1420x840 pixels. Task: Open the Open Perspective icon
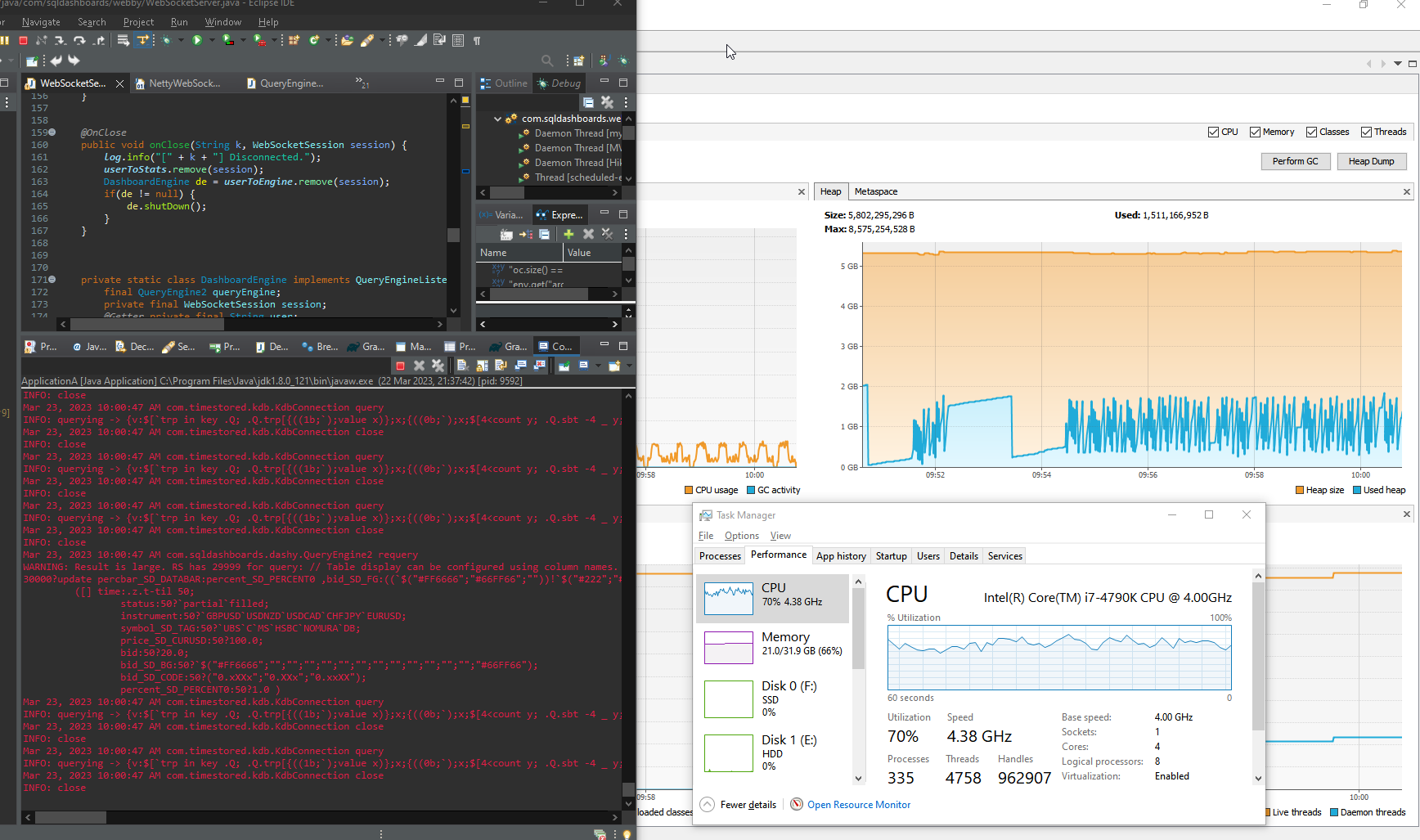pos(578,61)
